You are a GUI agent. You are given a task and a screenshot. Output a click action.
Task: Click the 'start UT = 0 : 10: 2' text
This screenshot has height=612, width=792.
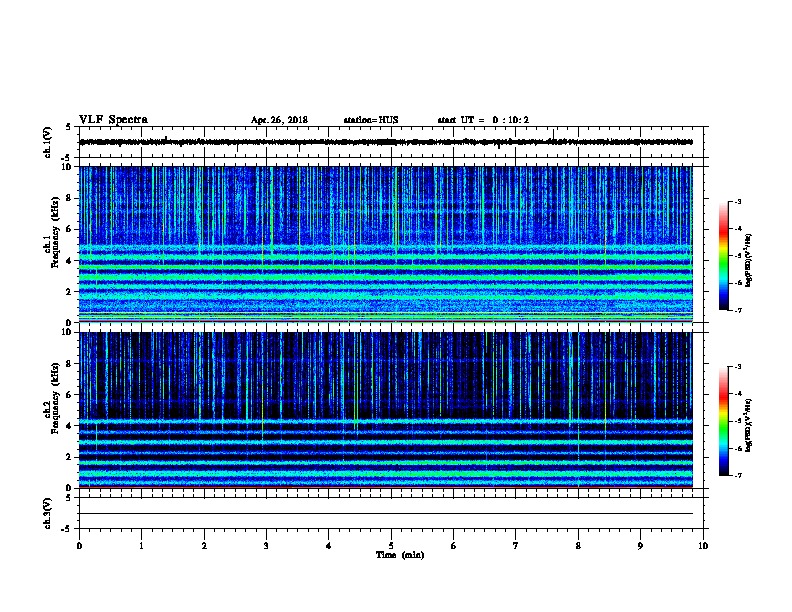(x=483, y=120)
